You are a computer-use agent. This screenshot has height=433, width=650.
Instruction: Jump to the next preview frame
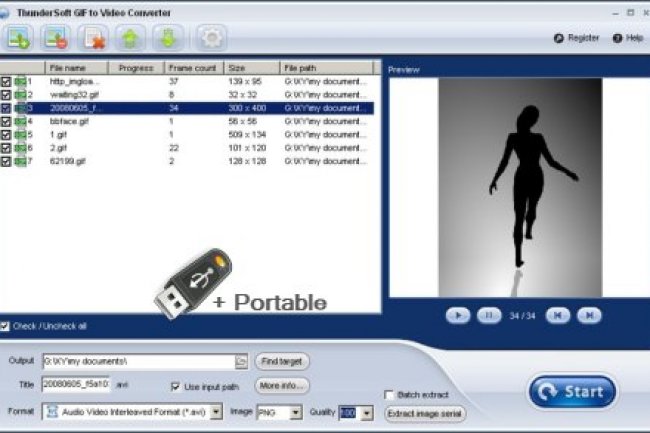tap(590, 315)
